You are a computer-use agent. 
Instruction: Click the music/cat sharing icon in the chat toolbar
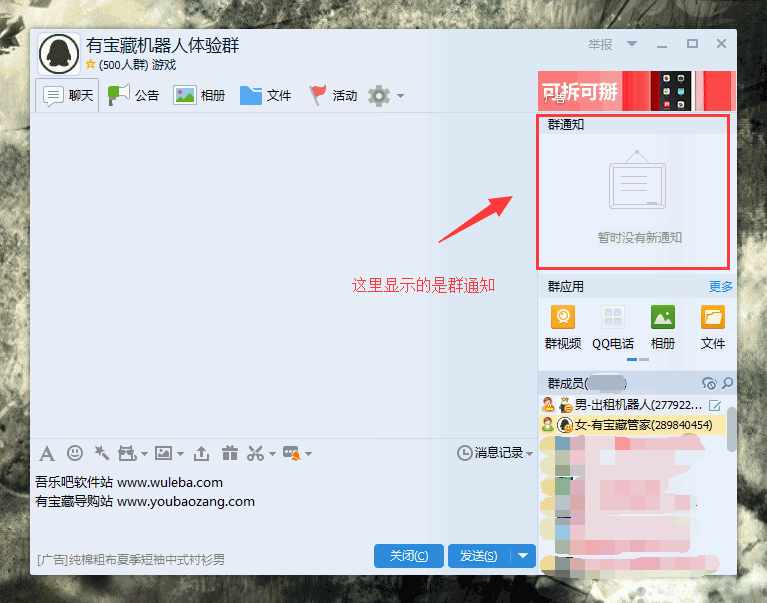(x=127, y=453)
